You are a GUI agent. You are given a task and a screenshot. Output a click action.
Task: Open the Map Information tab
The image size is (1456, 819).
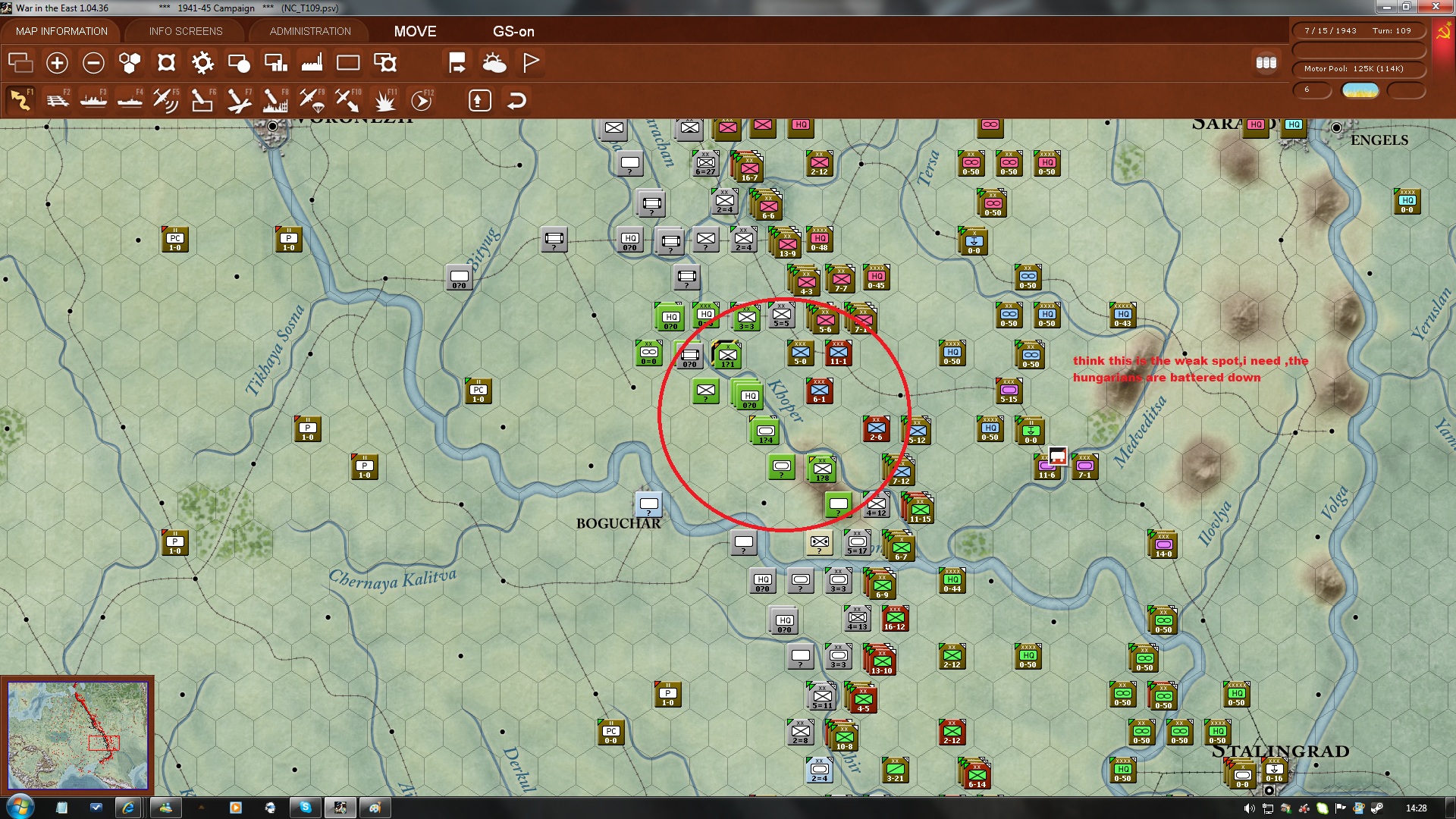[61, 31]
